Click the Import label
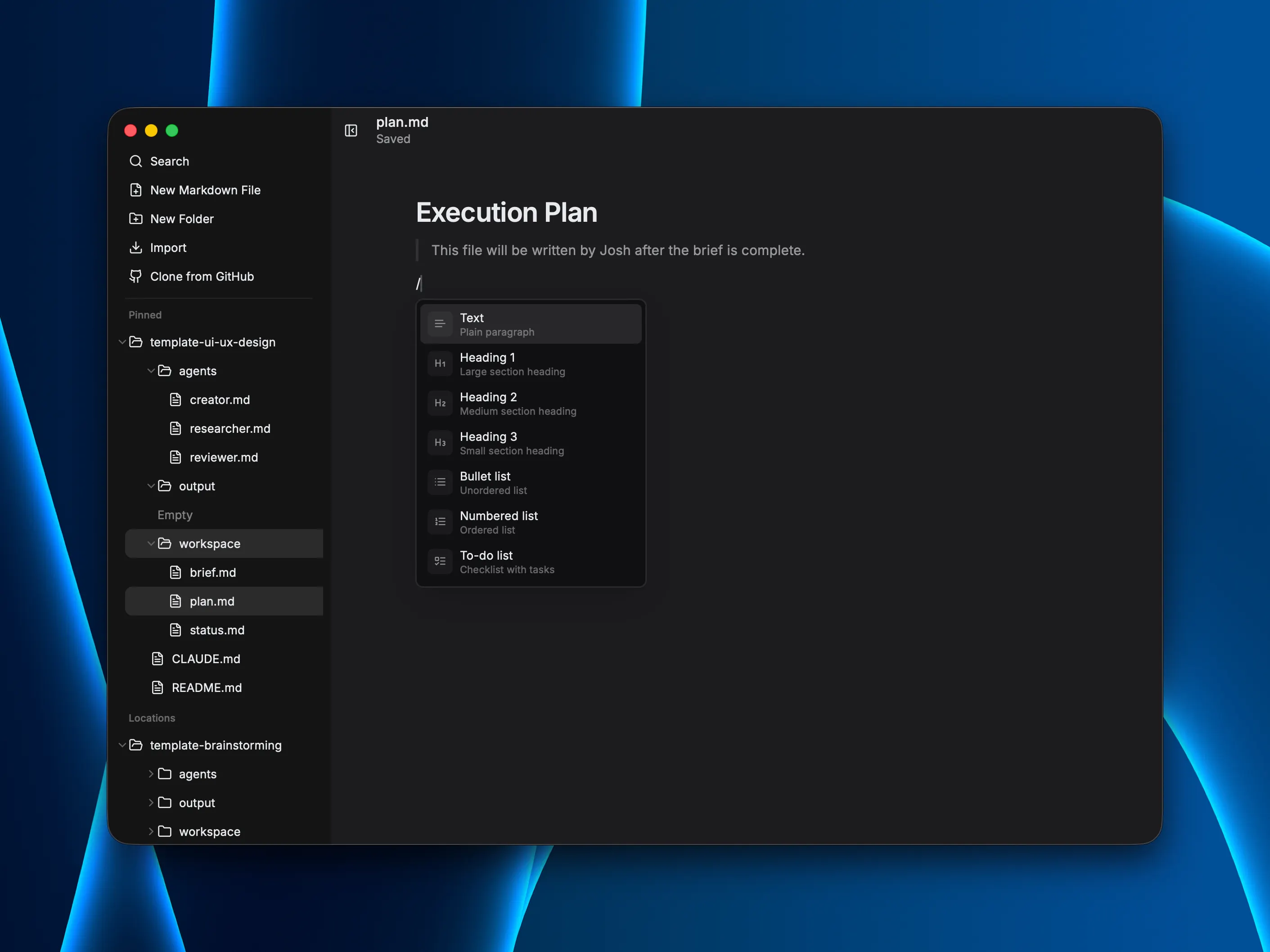This screenshot has width=1270, height=952. click(x=168, y=247)
